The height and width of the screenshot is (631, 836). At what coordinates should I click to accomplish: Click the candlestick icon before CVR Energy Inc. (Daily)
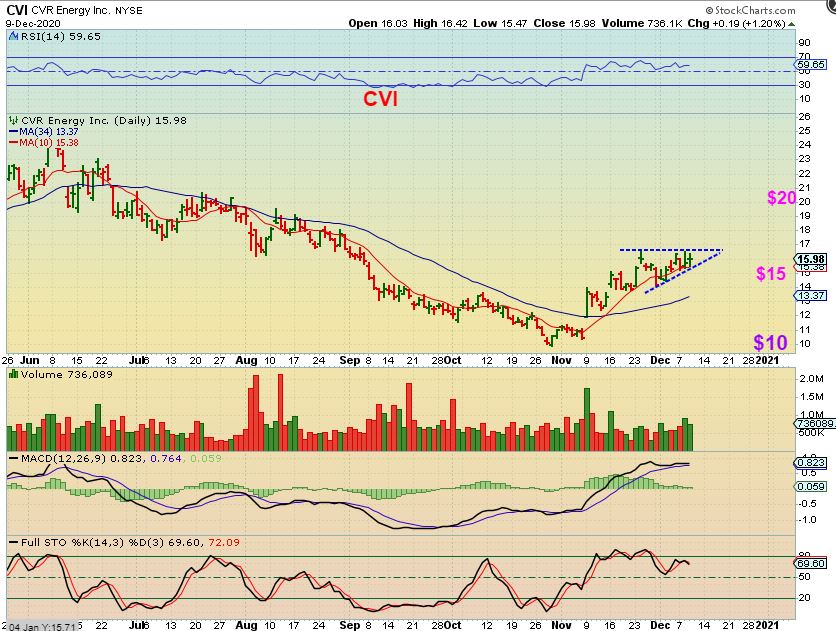[x=14, y=120]
